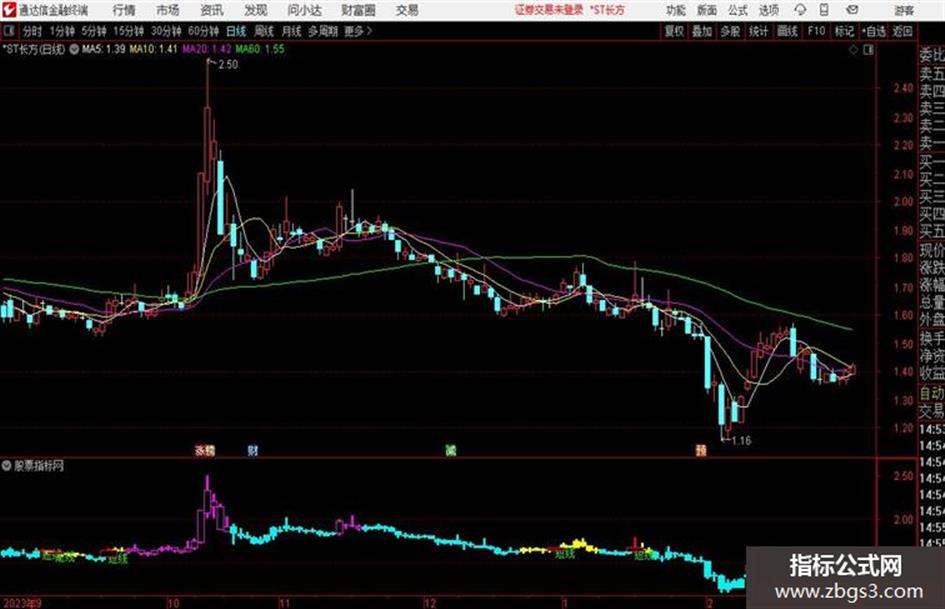
Task: Open the 交易 menu
Action: (407, 10)
